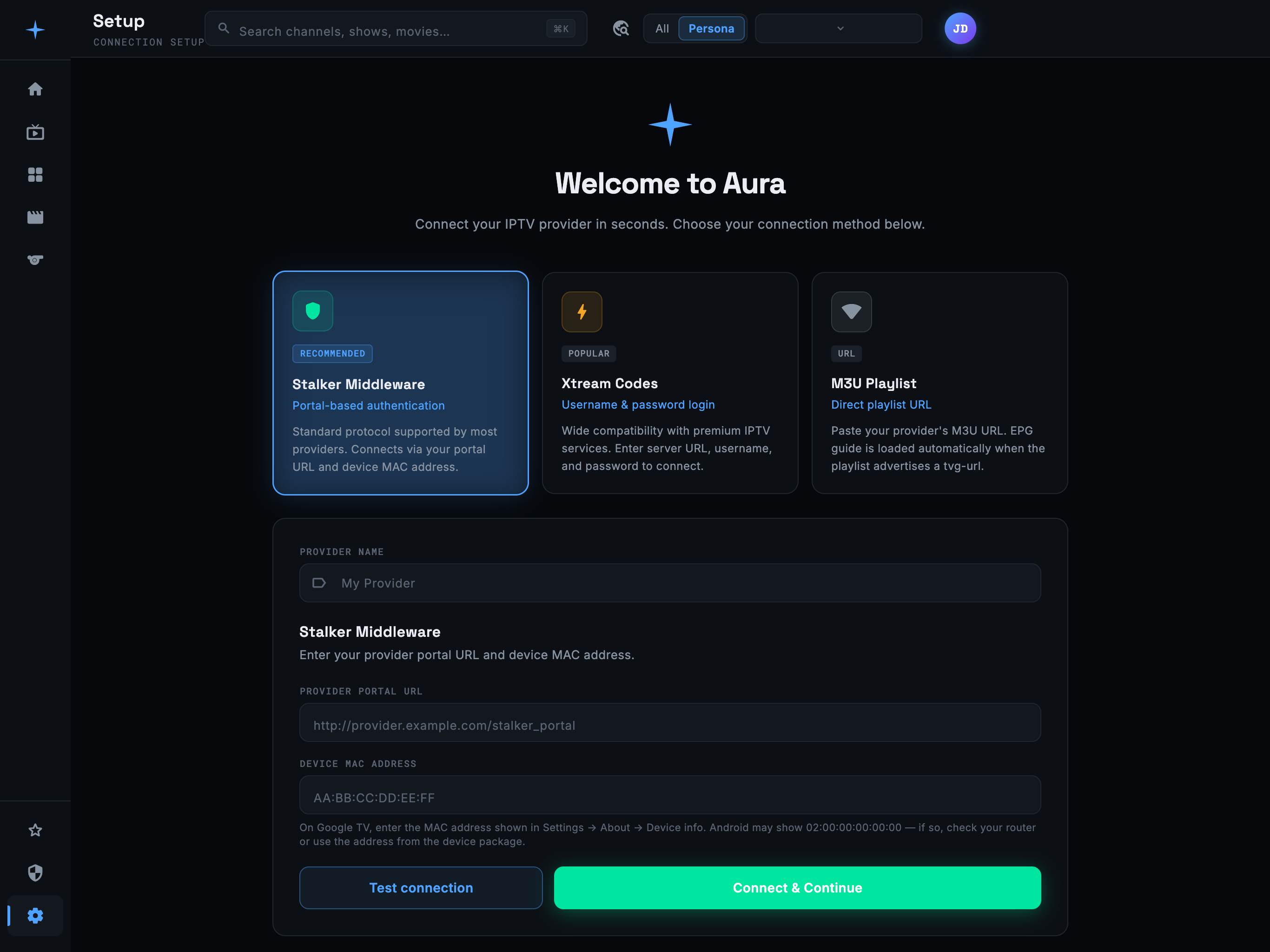Click the search magnifier icon

pos(223,28)
